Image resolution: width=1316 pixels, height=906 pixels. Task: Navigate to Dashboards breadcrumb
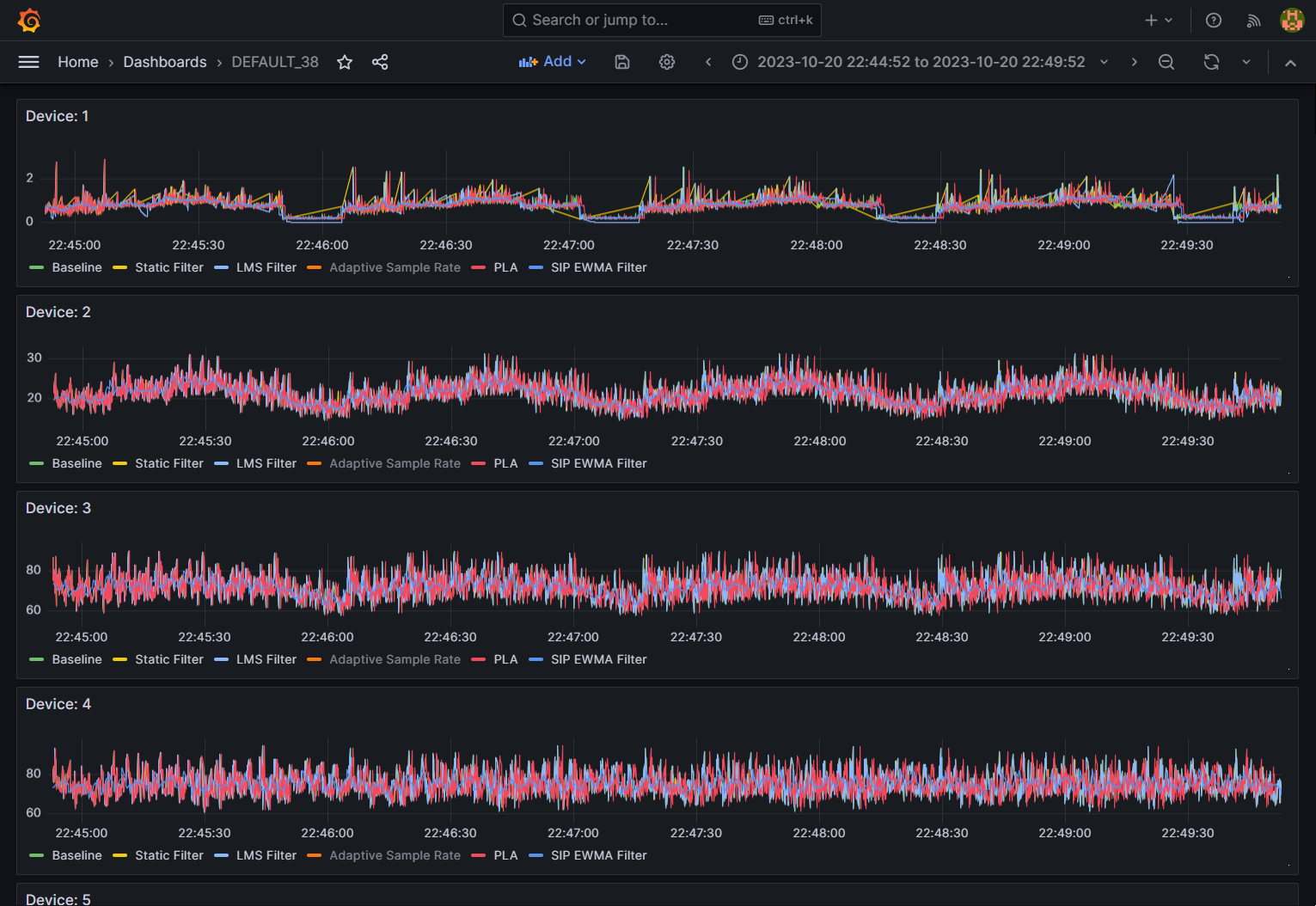165,62
